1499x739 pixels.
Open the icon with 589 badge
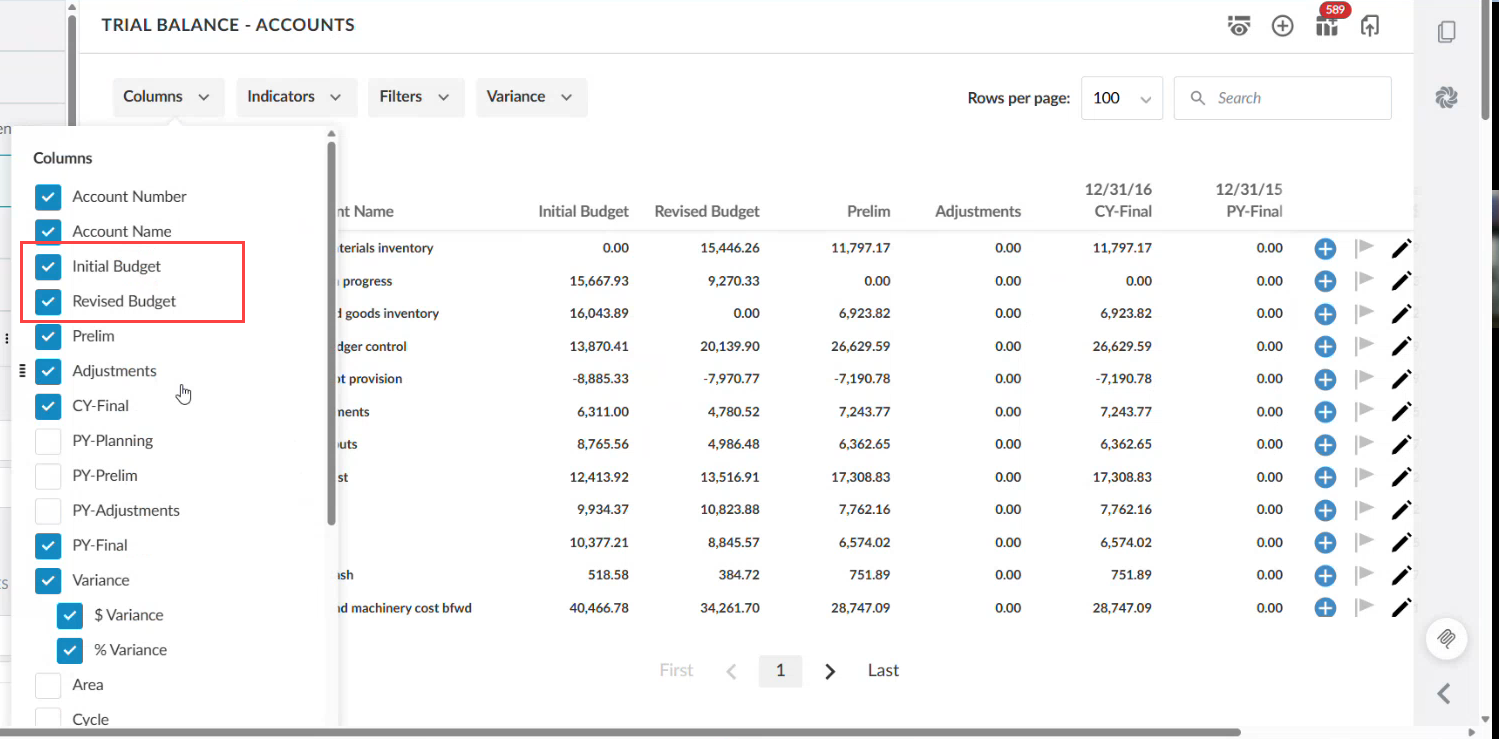coord(1328,24)
